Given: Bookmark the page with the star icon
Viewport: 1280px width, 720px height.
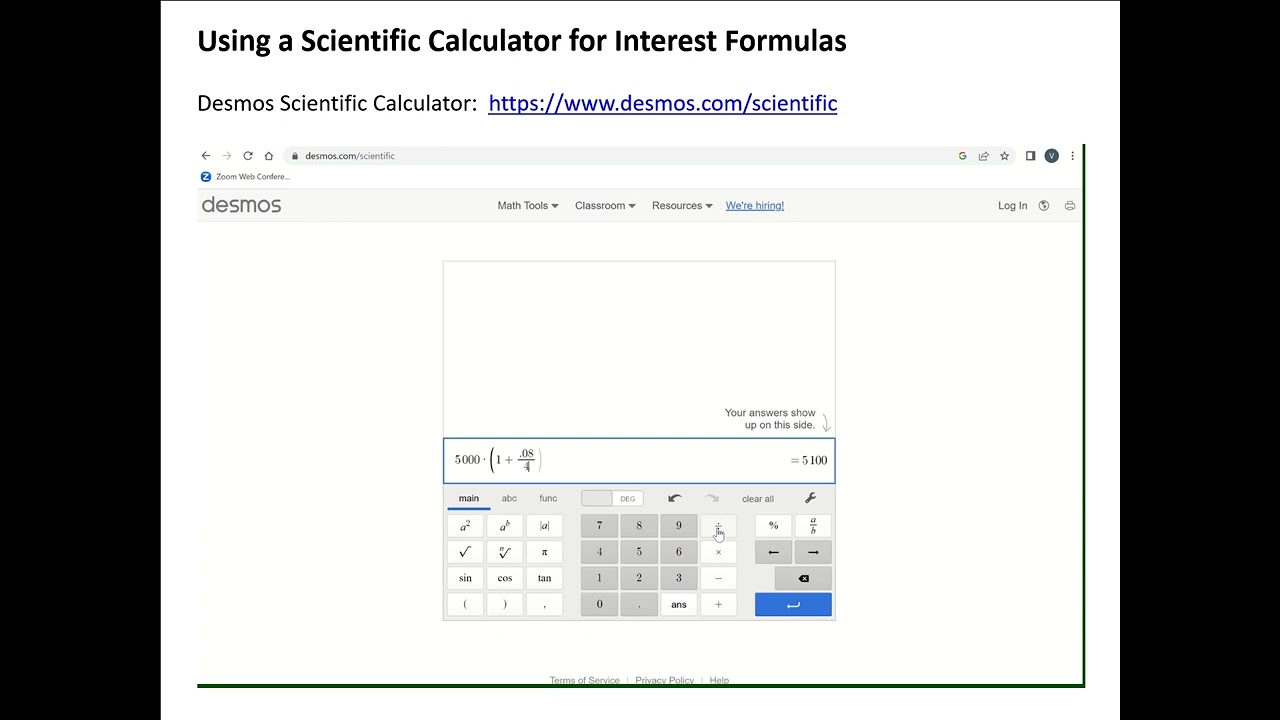Looking at the screenshot, I should (1005, 156).
